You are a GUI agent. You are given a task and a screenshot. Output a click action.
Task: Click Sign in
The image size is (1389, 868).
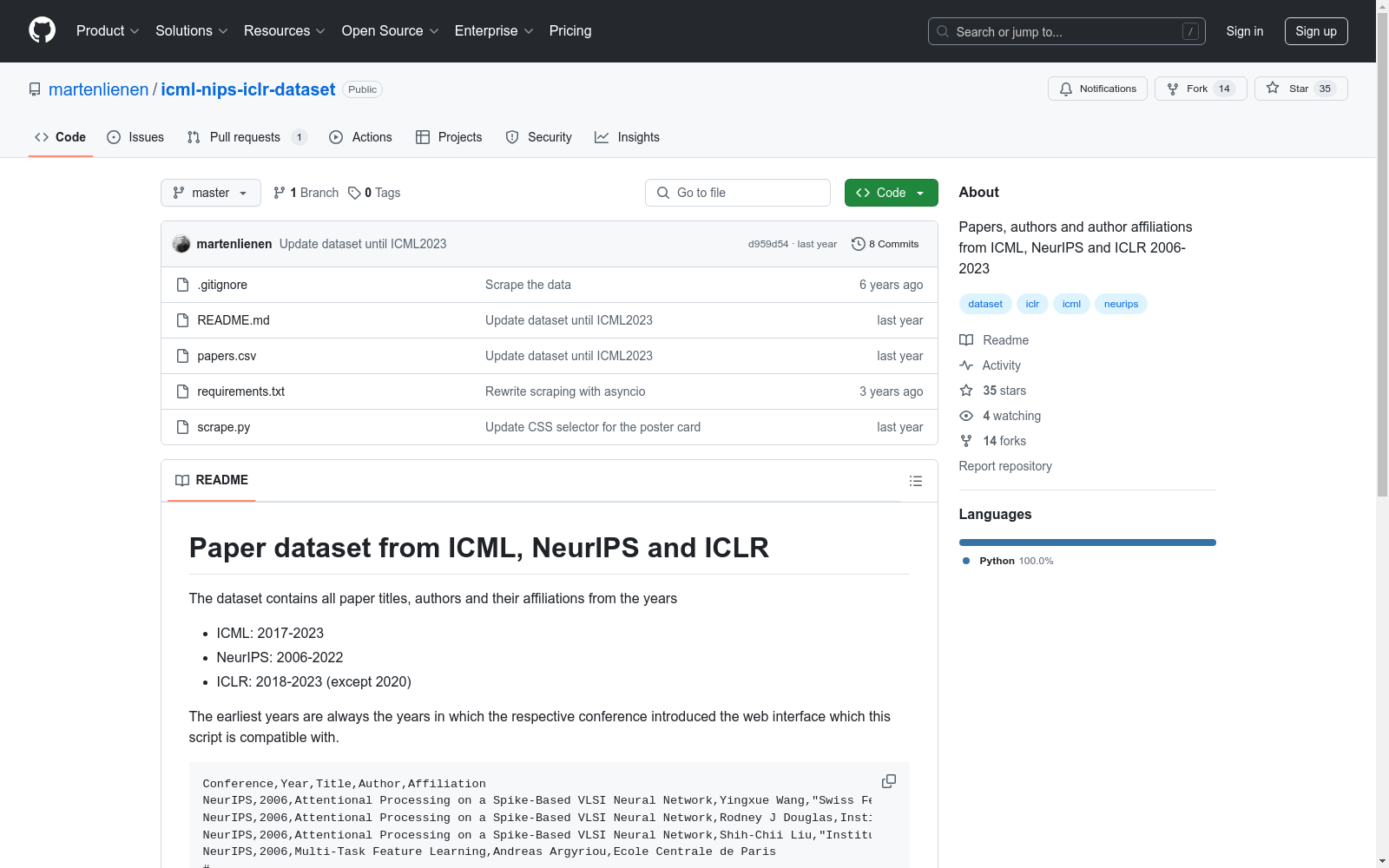pos(1245,31)
